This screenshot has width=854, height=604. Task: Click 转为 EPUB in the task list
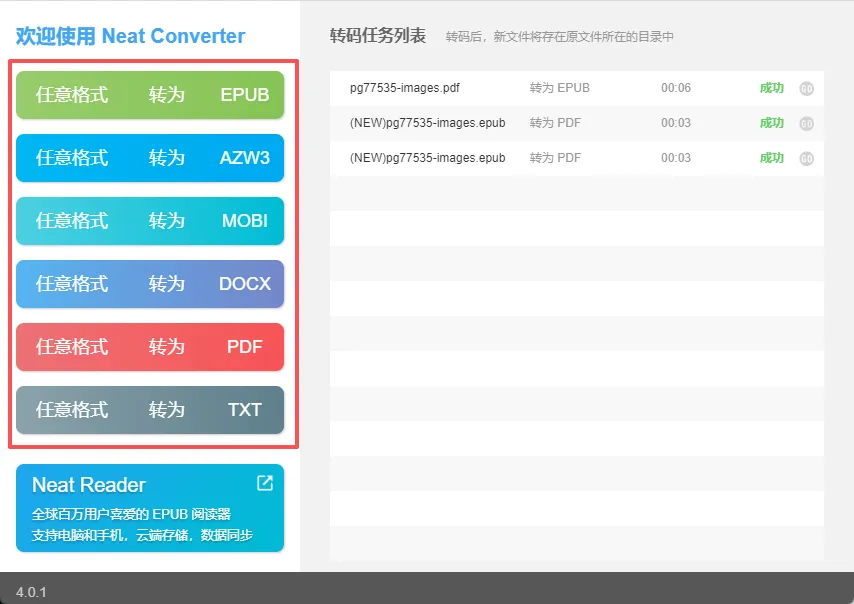pyautogui.click(x=559, y=88)
